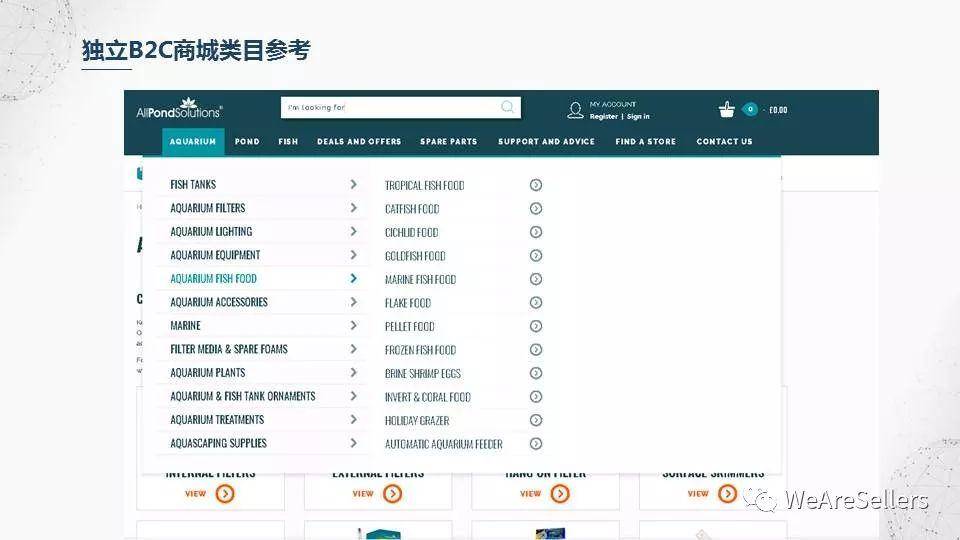Click arrow icon next to Cichlid Food
Image resolution: width=960 pixels, height=540 pixels.
pyautogui.click(x=536, y=232)
